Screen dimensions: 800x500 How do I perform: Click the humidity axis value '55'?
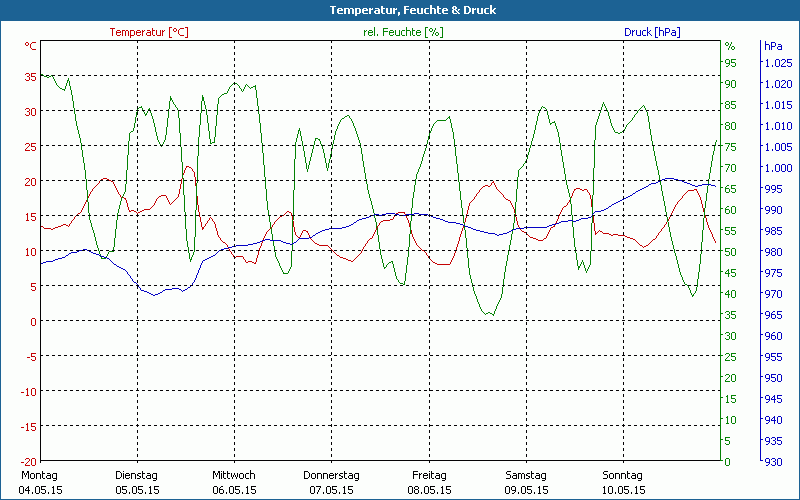pos(731,231)
